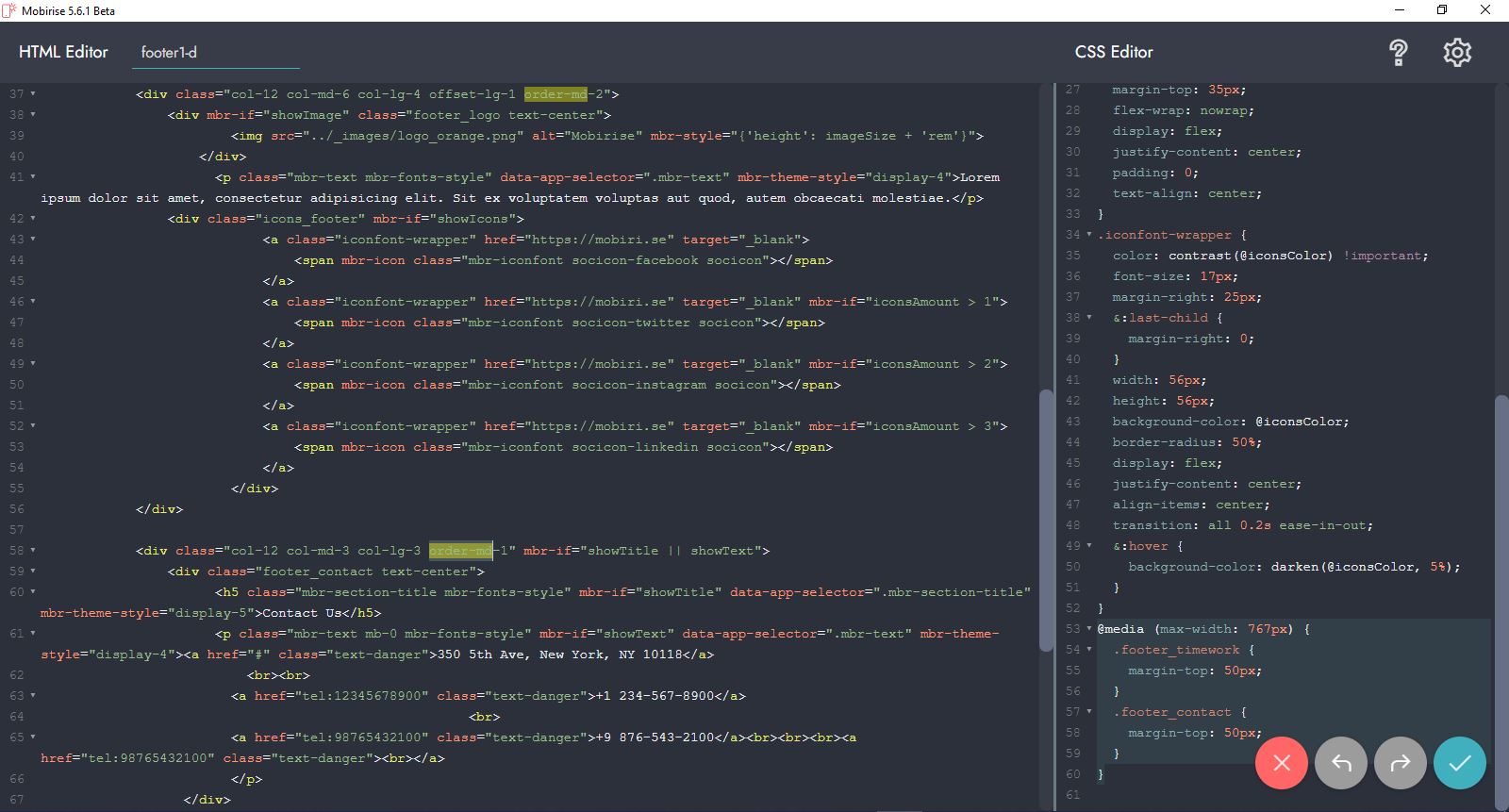This screenshot has height=812, width=1509.
Task: Restore the window using the title bar button
Action: pos(1442,10)
